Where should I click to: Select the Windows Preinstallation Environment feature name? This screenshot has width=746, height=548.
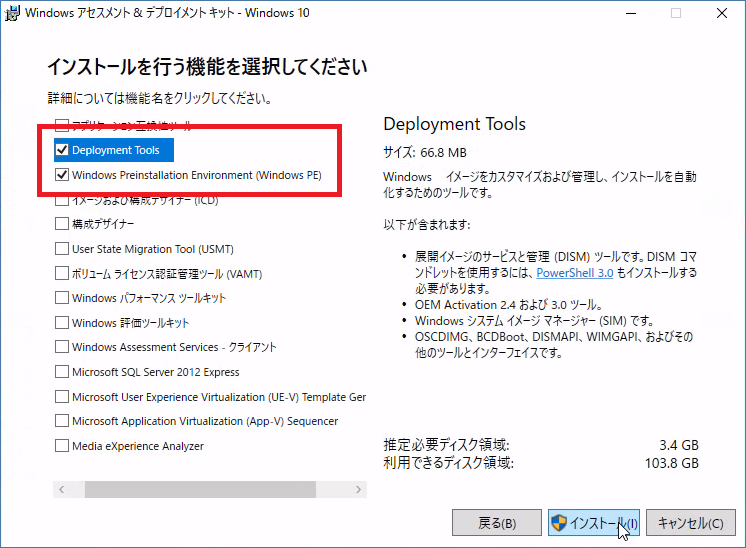tap(196, 175)
